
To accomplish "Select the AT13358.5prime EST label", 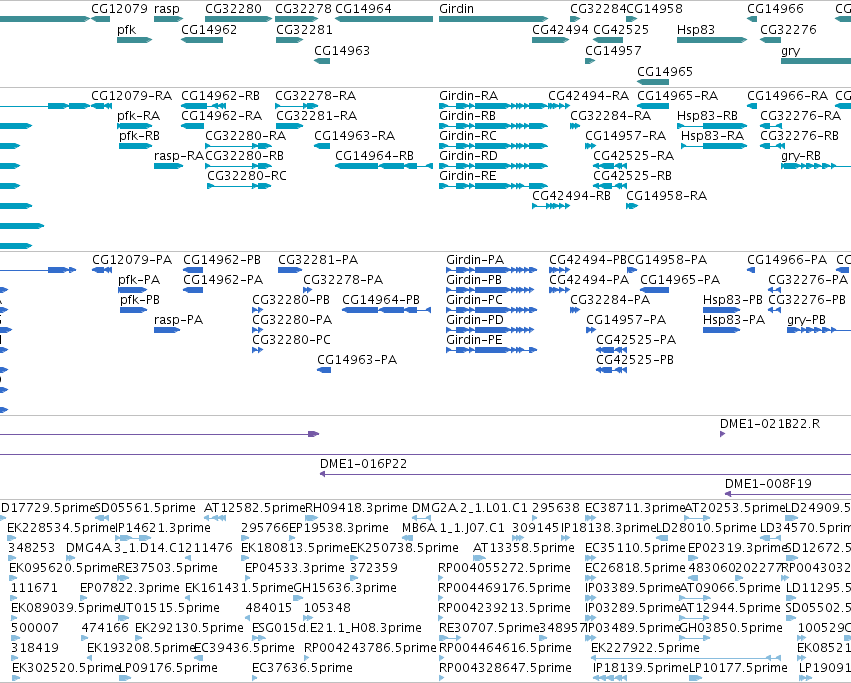I will (524, 547).
